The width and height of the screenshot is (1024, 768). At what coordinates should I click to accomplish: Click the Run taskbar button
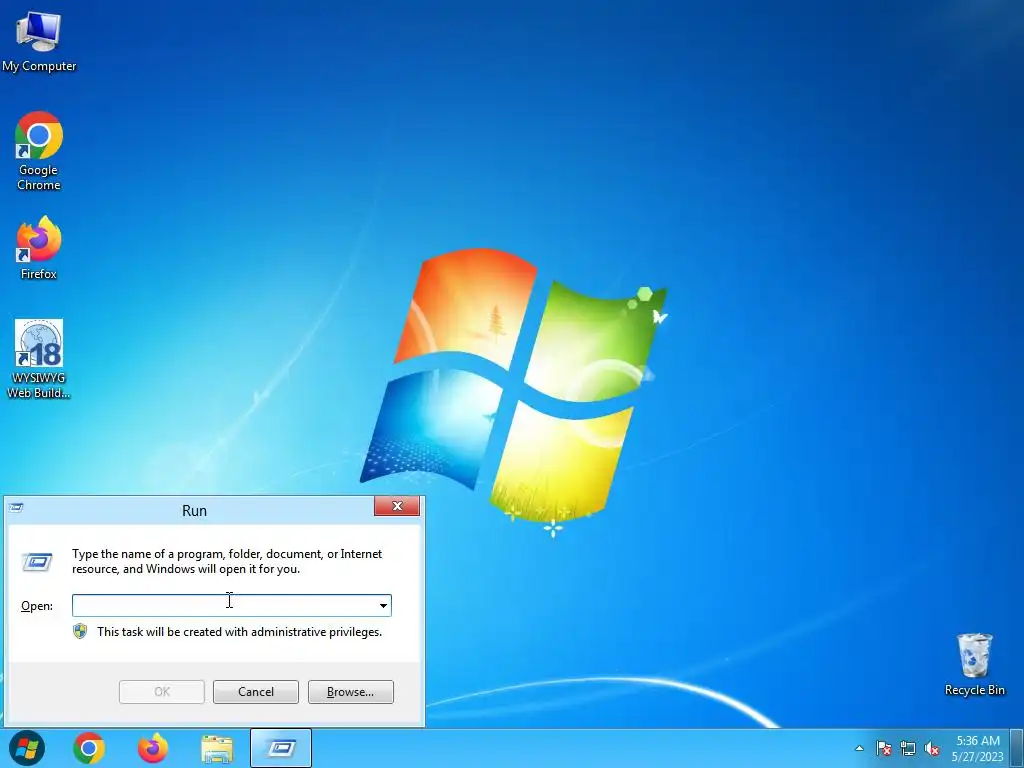coord(281,748)
